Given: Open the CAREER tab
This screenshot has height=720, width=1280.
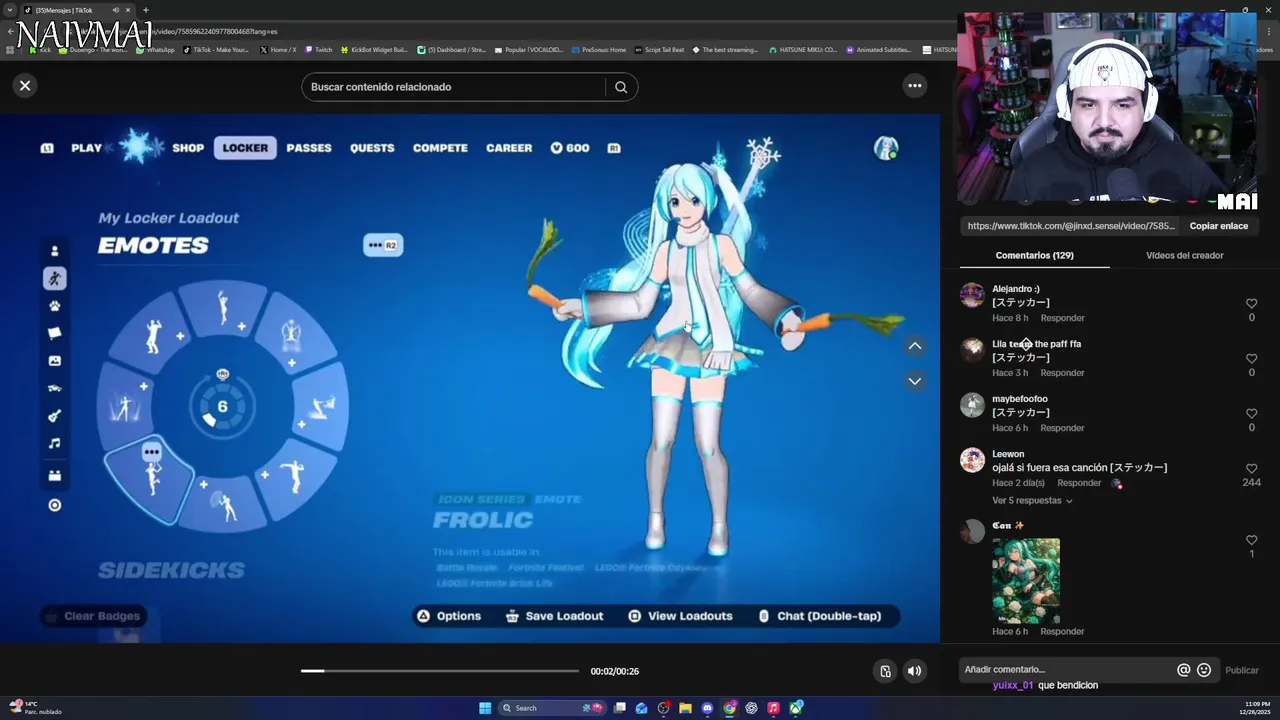Looking at the screenshot, I should (x=509, y=148).
